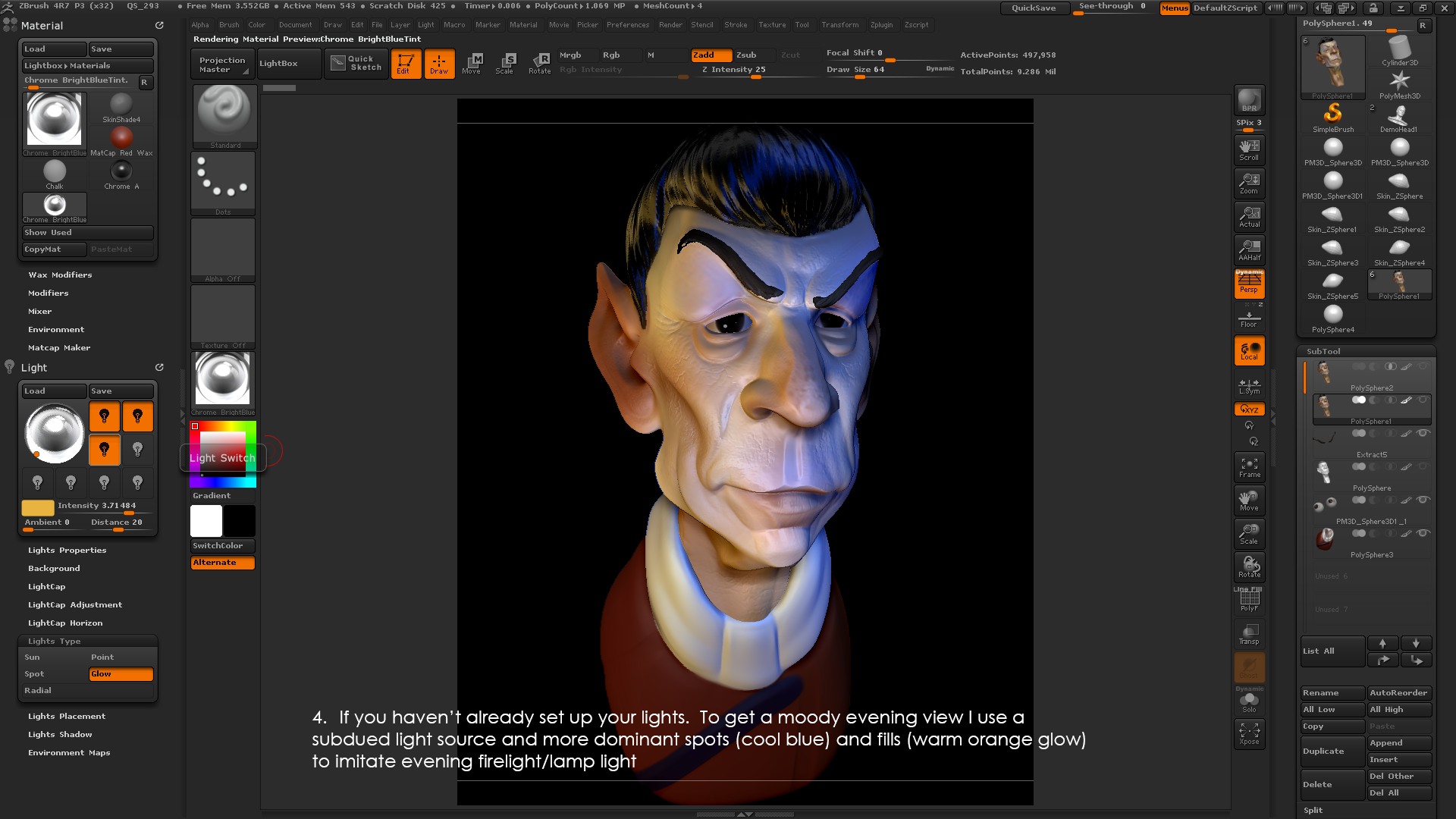Click the Frame view icon
The image size is (1456, 819).
(x=1249, y=467)
